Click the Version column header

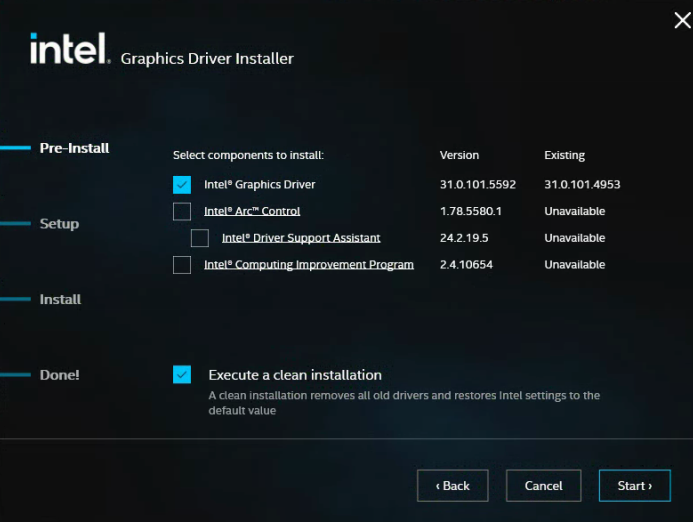(x=459, y=155)
